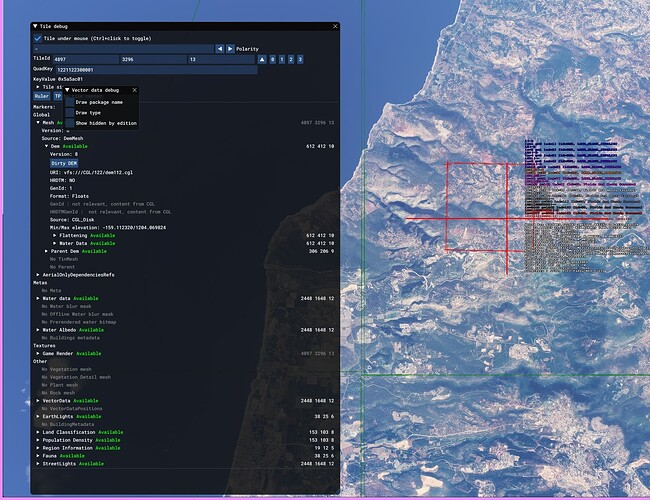The height and width of the screenshot is (500, 650).
Task: Collapse the Vector data debug window triangle
Action: [67, 90]
